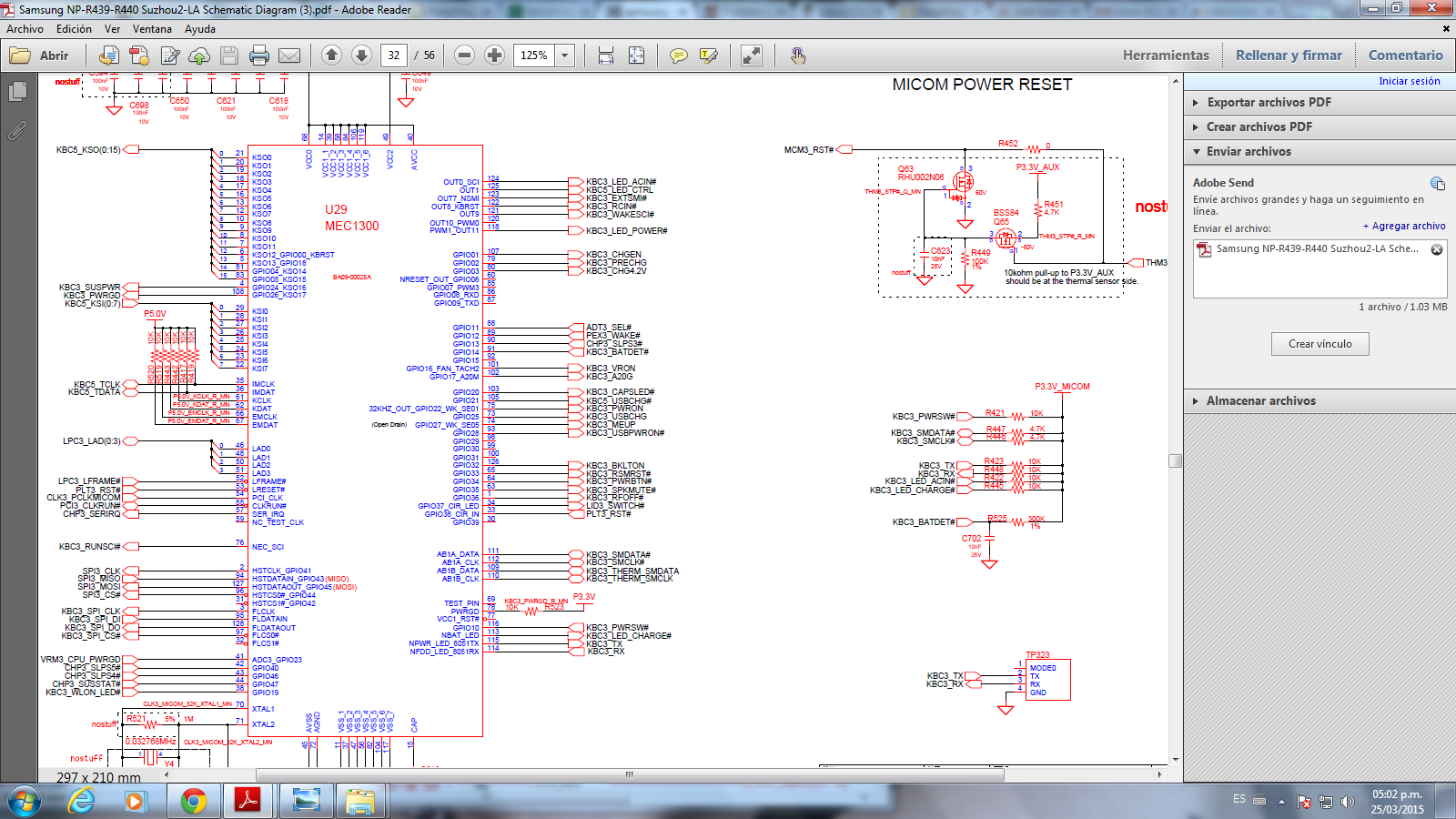Image resolution: width=1456 pixels, height=819 pixels.
Task: Open the zoom level dropdown
Action: (x=564, y=56)
